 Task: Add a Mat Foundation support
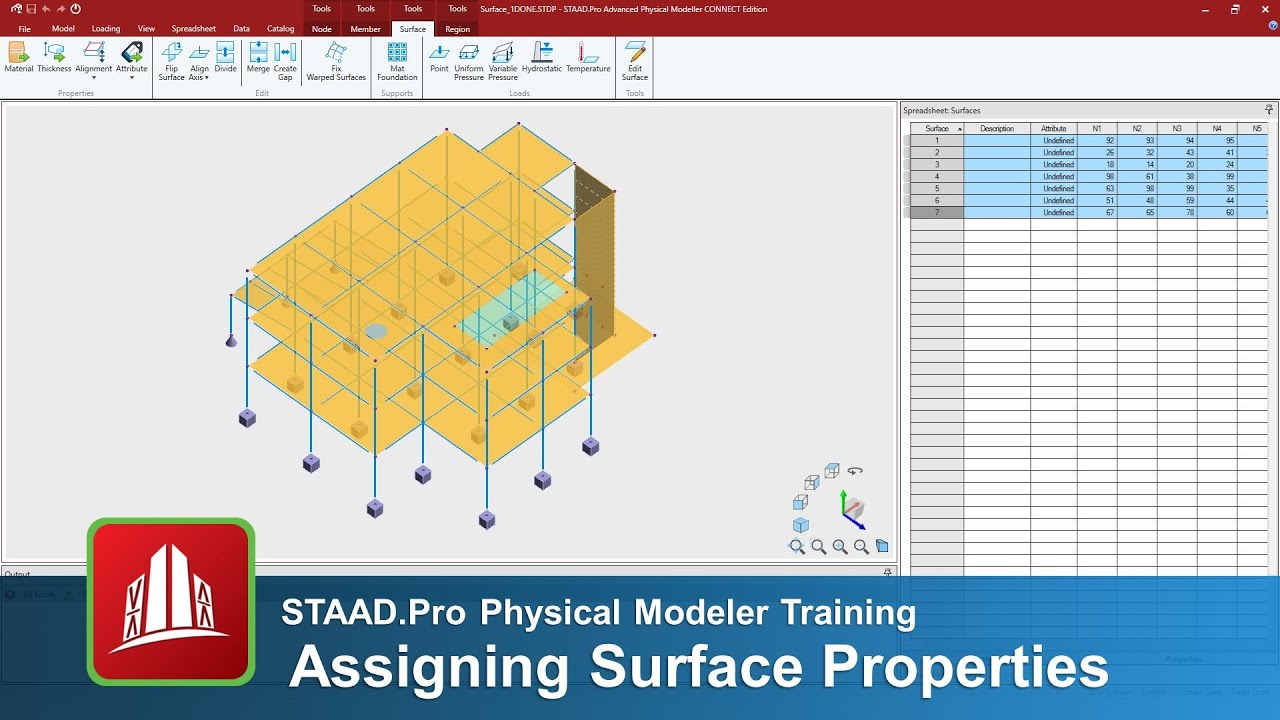[397, 61]
